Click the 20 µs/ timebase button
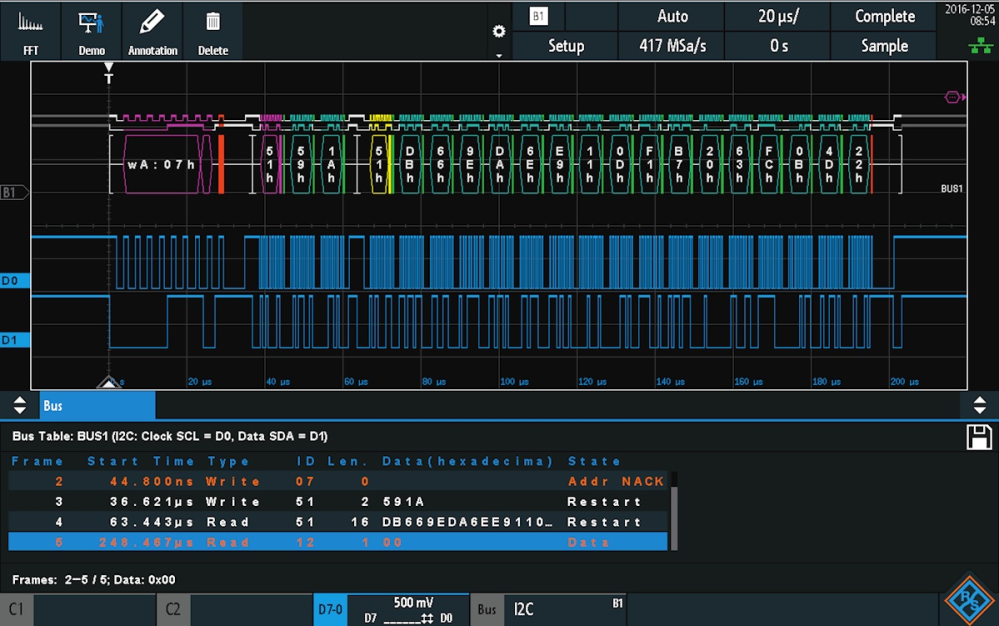Screen dimensions: 999x626 [778, 16]
